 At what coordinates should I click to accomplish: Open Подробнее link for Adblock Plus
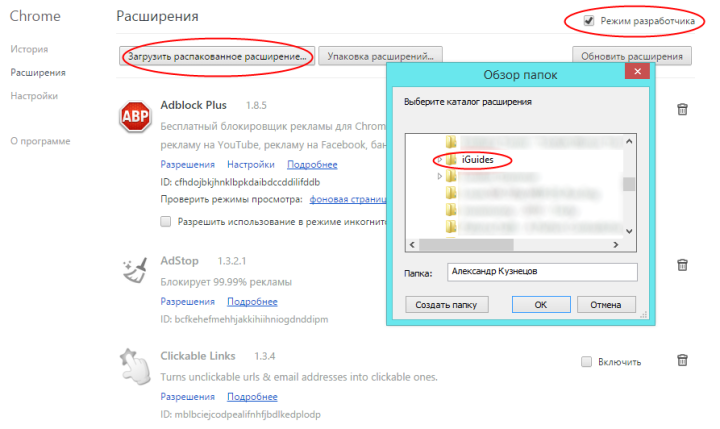pyautogui.click(x=312, y=164)
